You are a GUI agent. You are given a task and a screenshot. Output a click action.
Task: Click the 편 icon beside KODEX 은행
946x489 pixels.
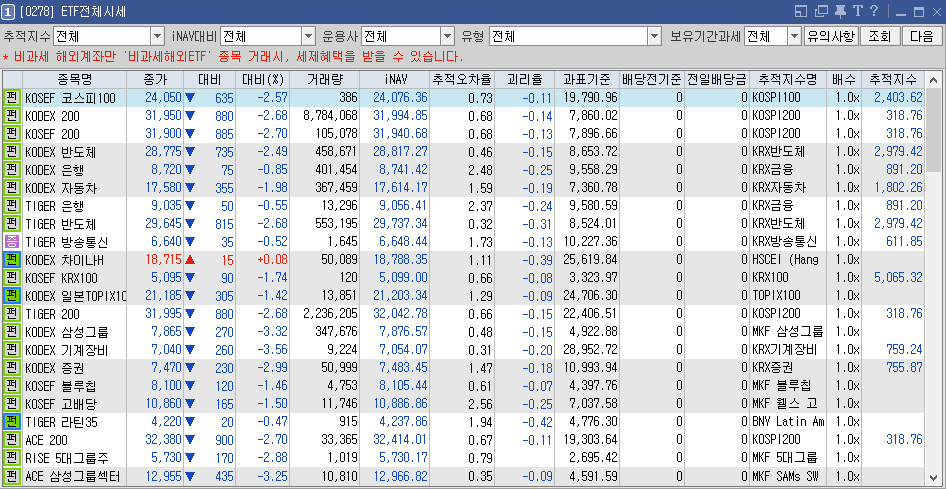[12, 170]
